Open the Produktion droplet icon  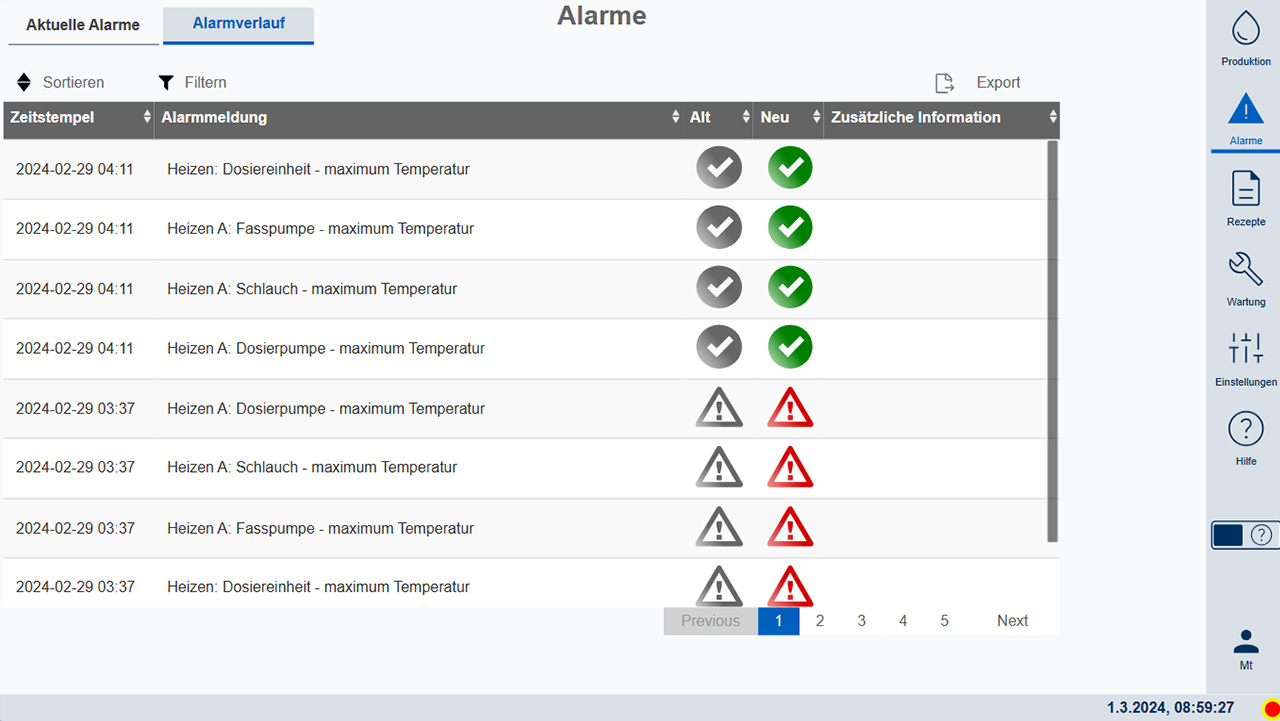(x=1245, y=29)
